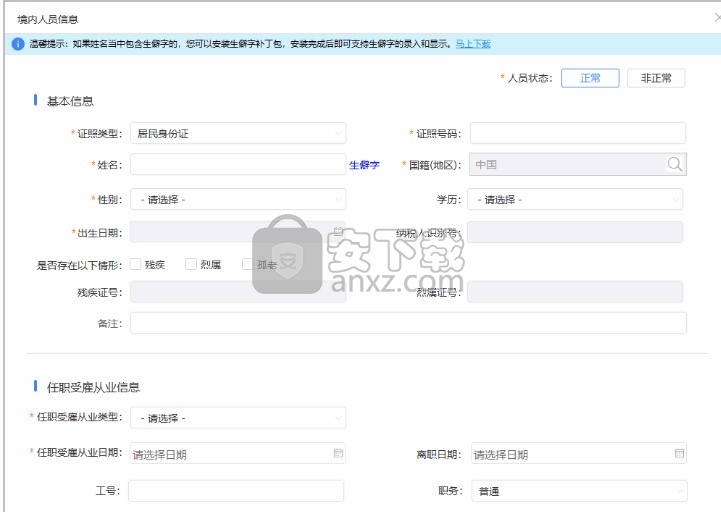Viewport: 721px width, 512px height.
Task: Open the 任职受雇从业类型 dropdown
Action: 238,418
